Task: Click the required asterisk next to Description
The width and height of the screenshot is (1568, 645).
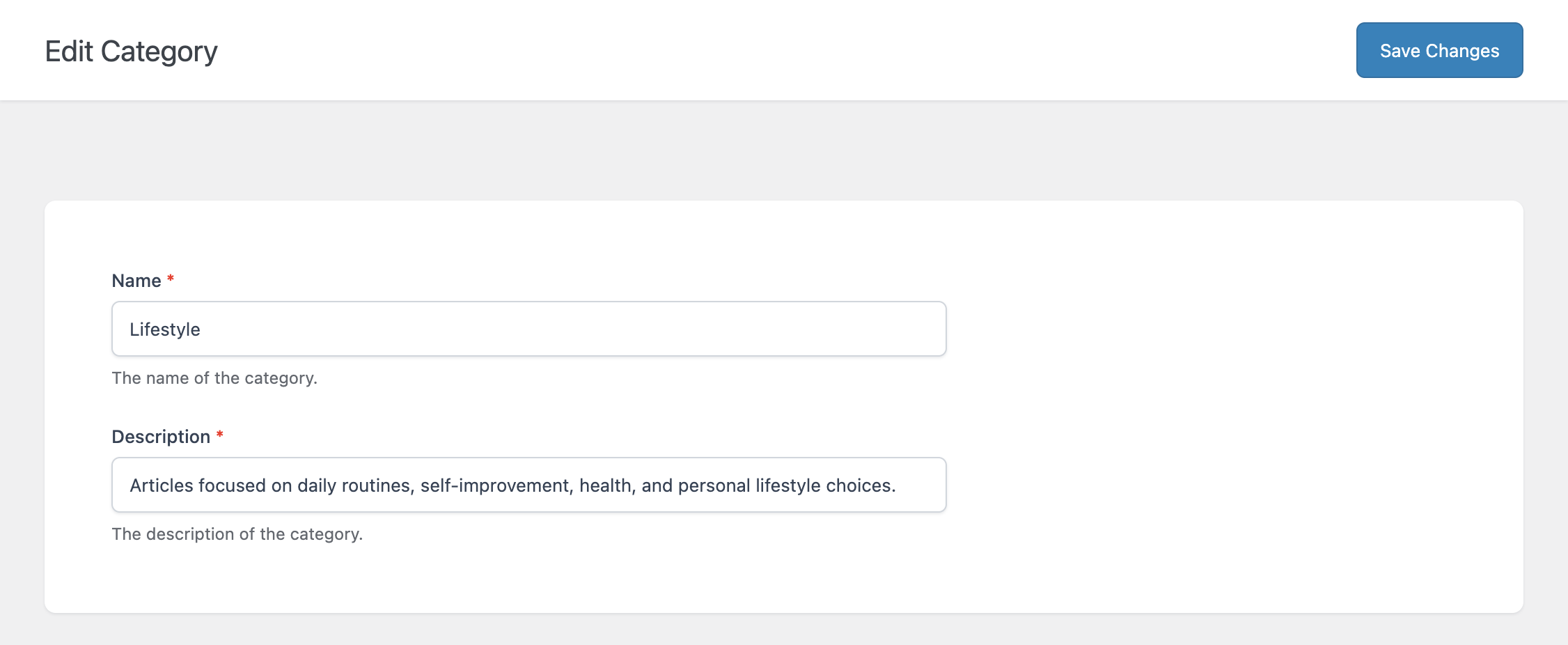Action: 219,435
